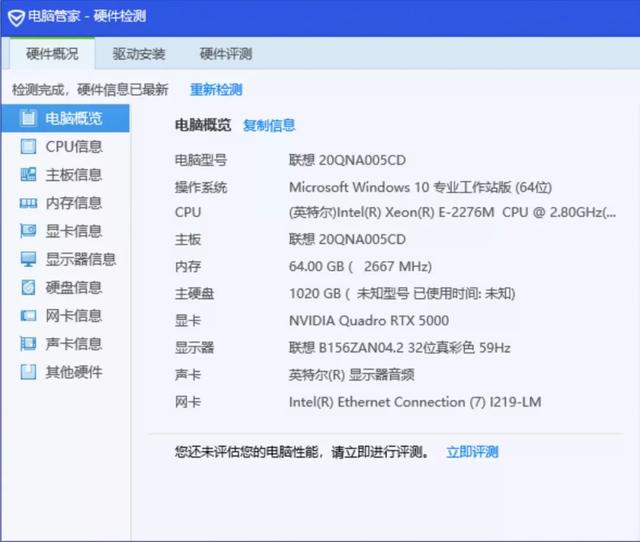640x542 pixels.
Task: Click the 网卡 row label
Action: 188,402
